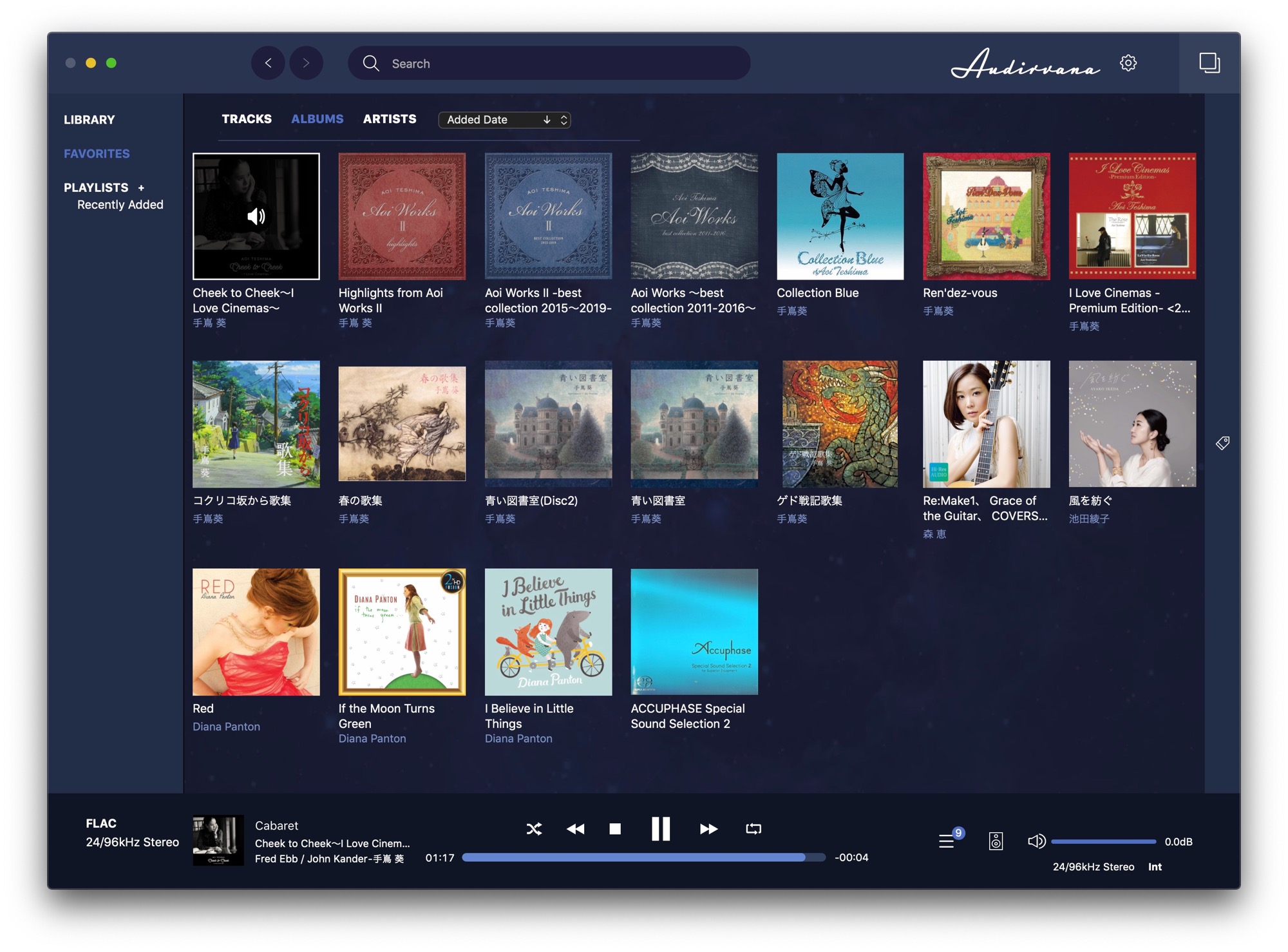Pause the current track
The width and height of the screenshot is (1288, 952).
tap(661, 829)
